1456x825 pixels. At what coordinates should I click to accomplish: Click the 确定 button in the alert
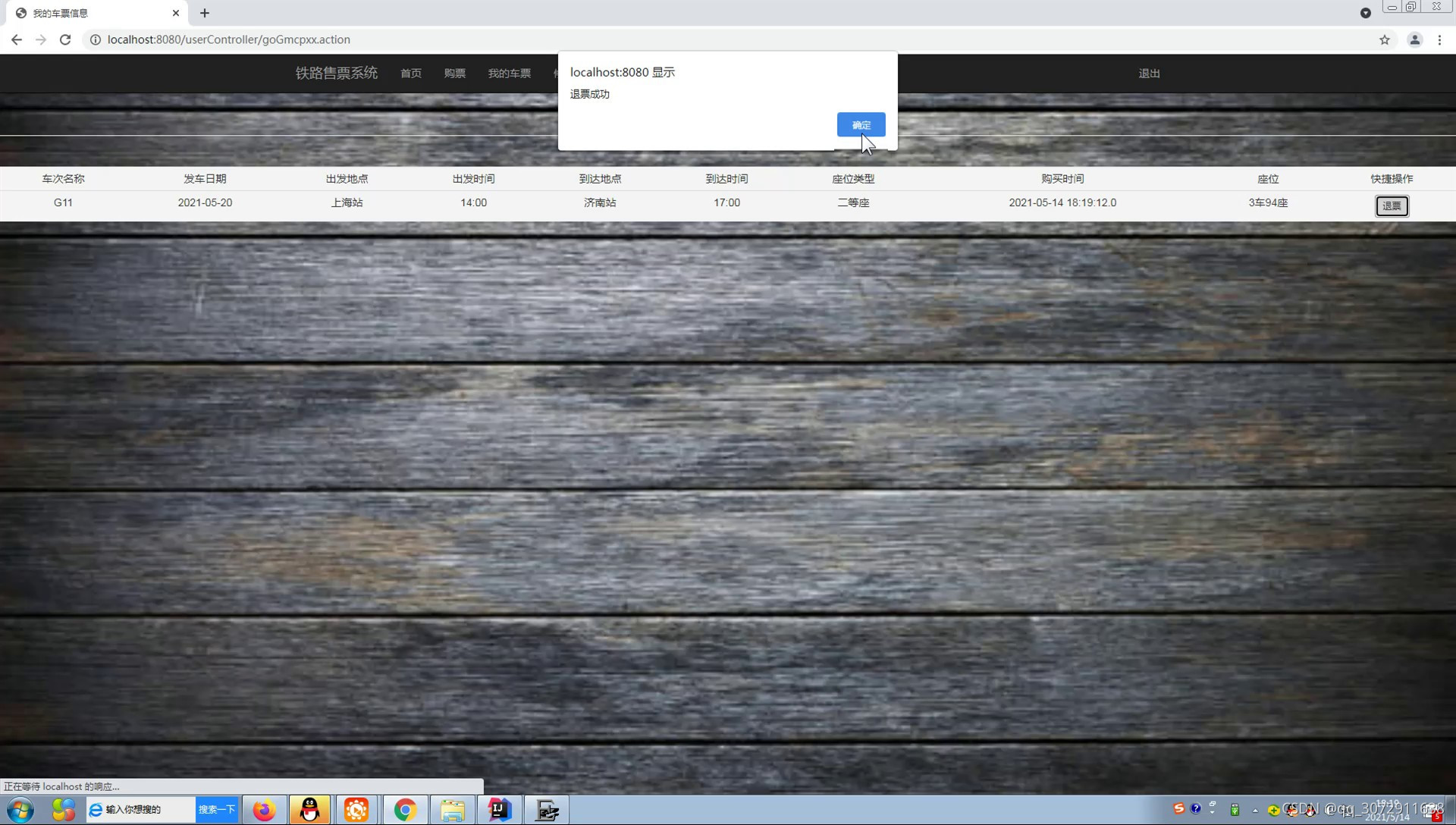pyautogui.click(x=861, y=125)
